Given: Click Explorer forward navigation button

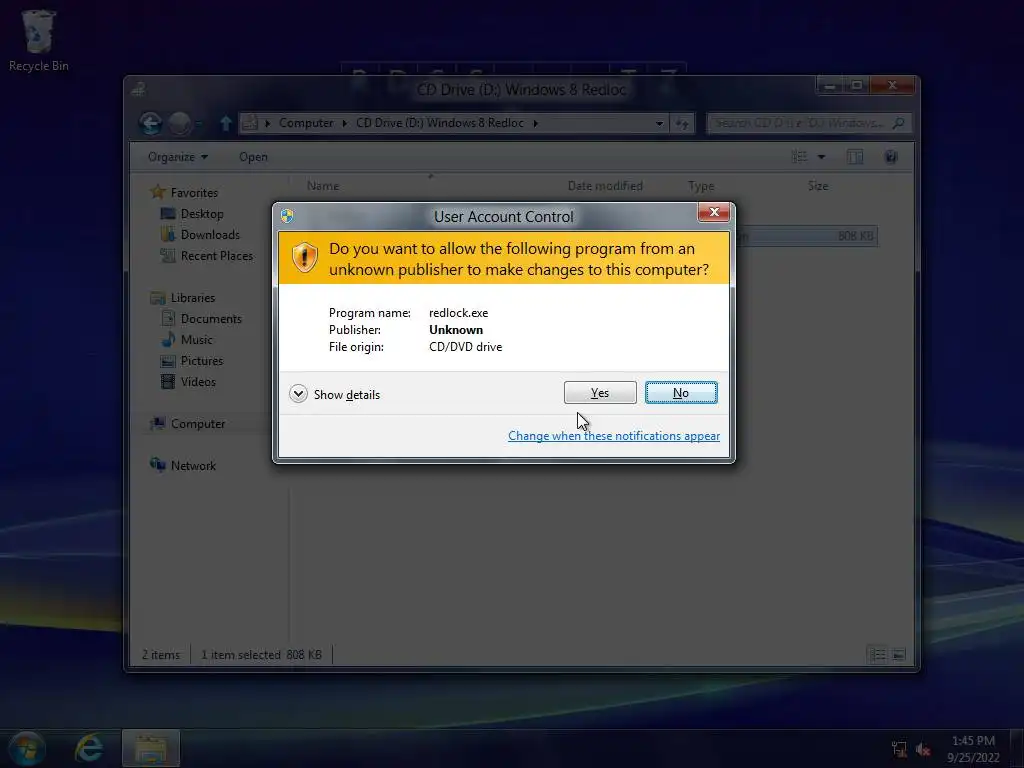Looking at the screenshot, I should [x=180, y=123].
